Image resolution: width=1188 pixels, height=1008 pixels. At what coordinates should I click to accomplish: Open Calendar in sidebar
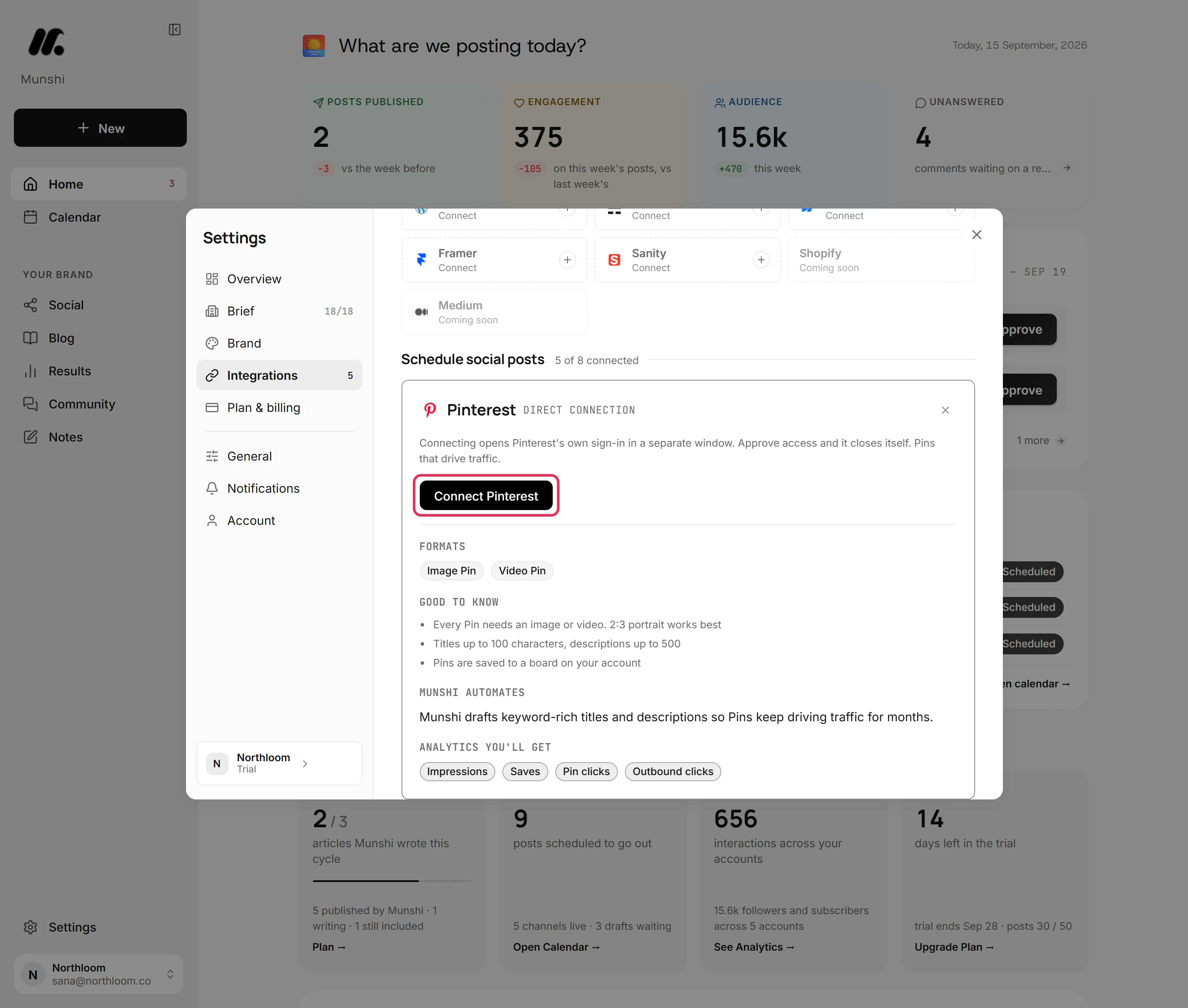(x=98, y=217)
